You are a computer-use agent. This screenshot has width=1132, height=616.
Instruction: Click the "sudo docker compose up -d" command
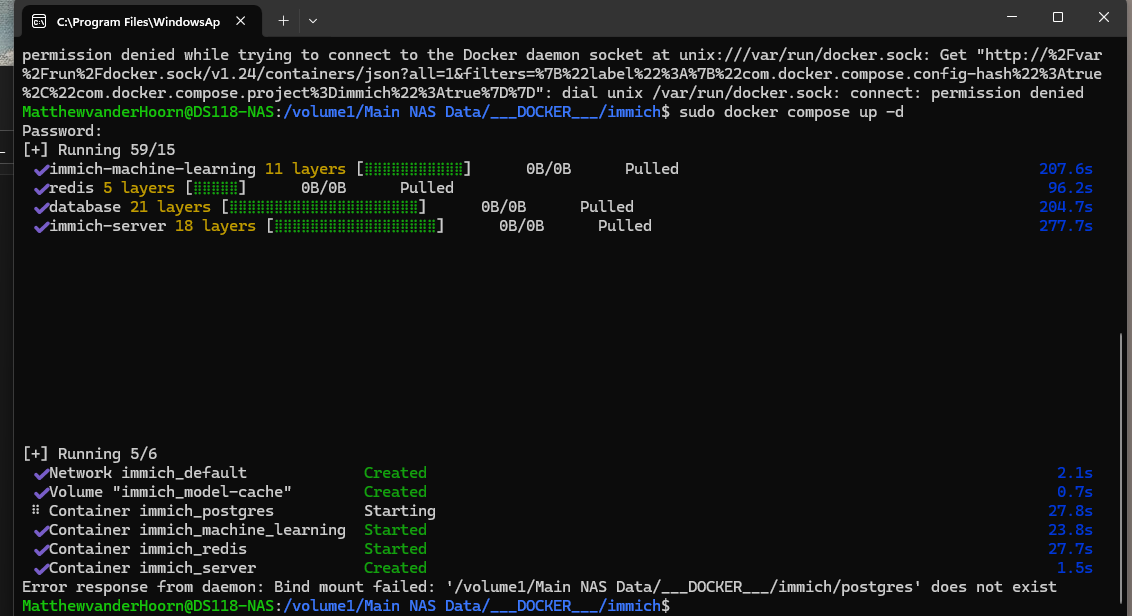tap(791, 112)
